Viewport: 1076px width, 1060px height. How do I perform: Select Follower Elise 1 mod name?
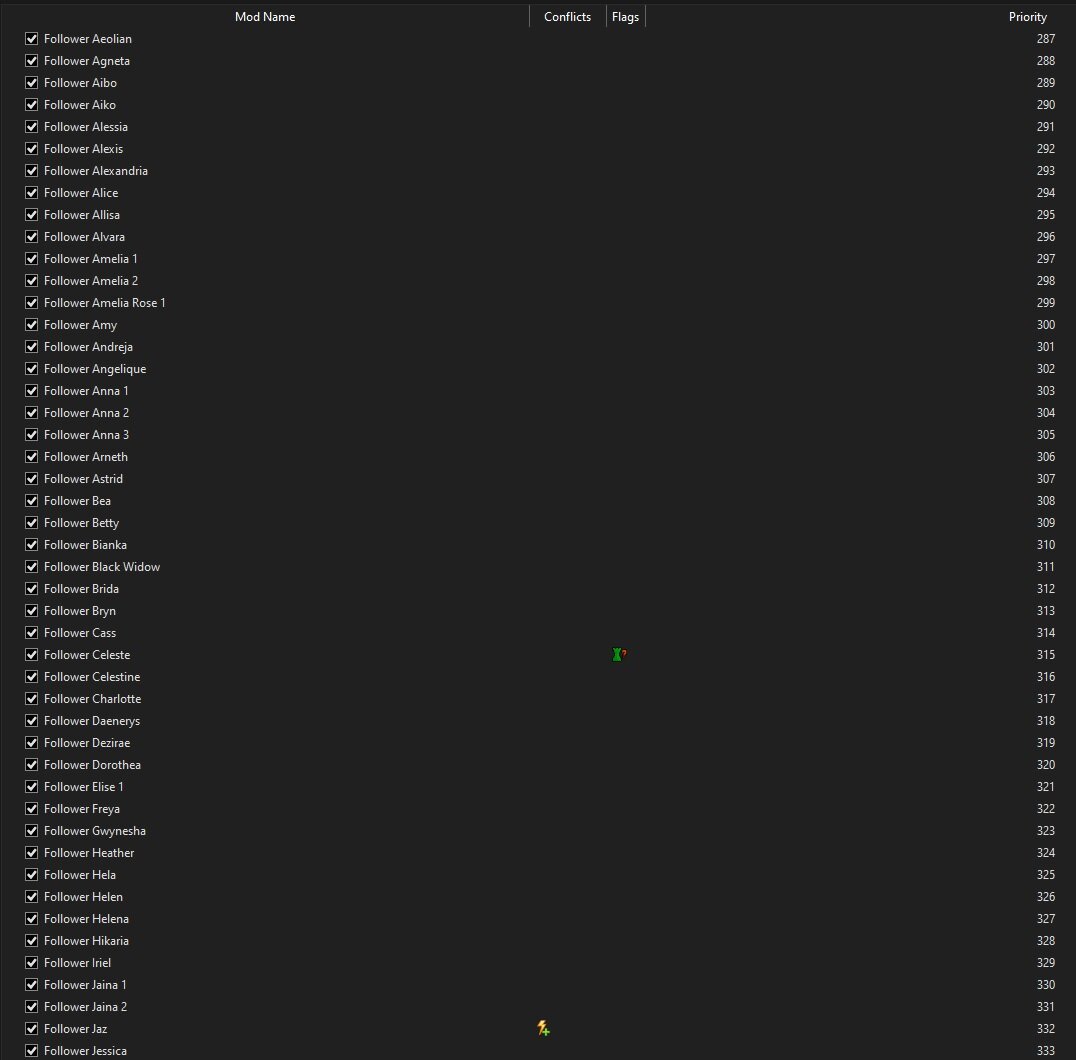point(84,786)
